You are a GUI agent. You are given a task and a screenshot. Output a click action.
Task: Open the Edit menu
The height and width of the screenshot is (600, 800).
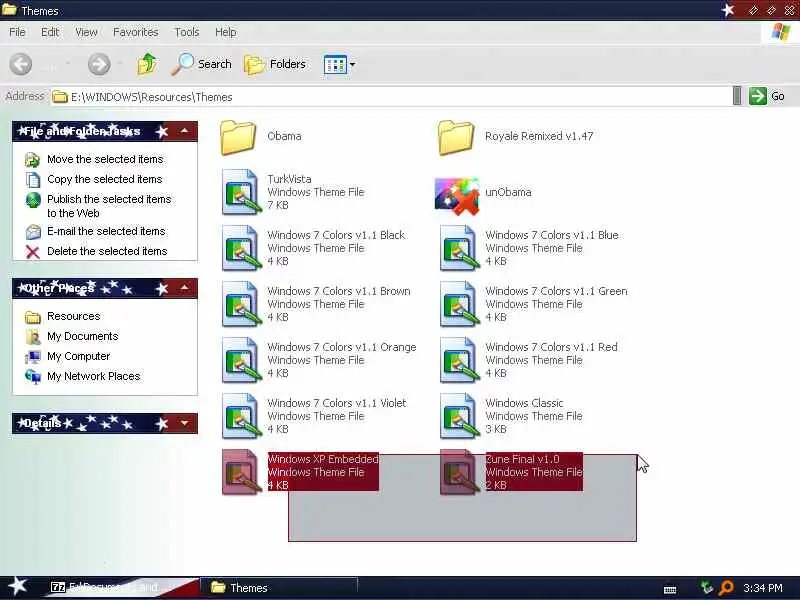[x=50, y=32]
